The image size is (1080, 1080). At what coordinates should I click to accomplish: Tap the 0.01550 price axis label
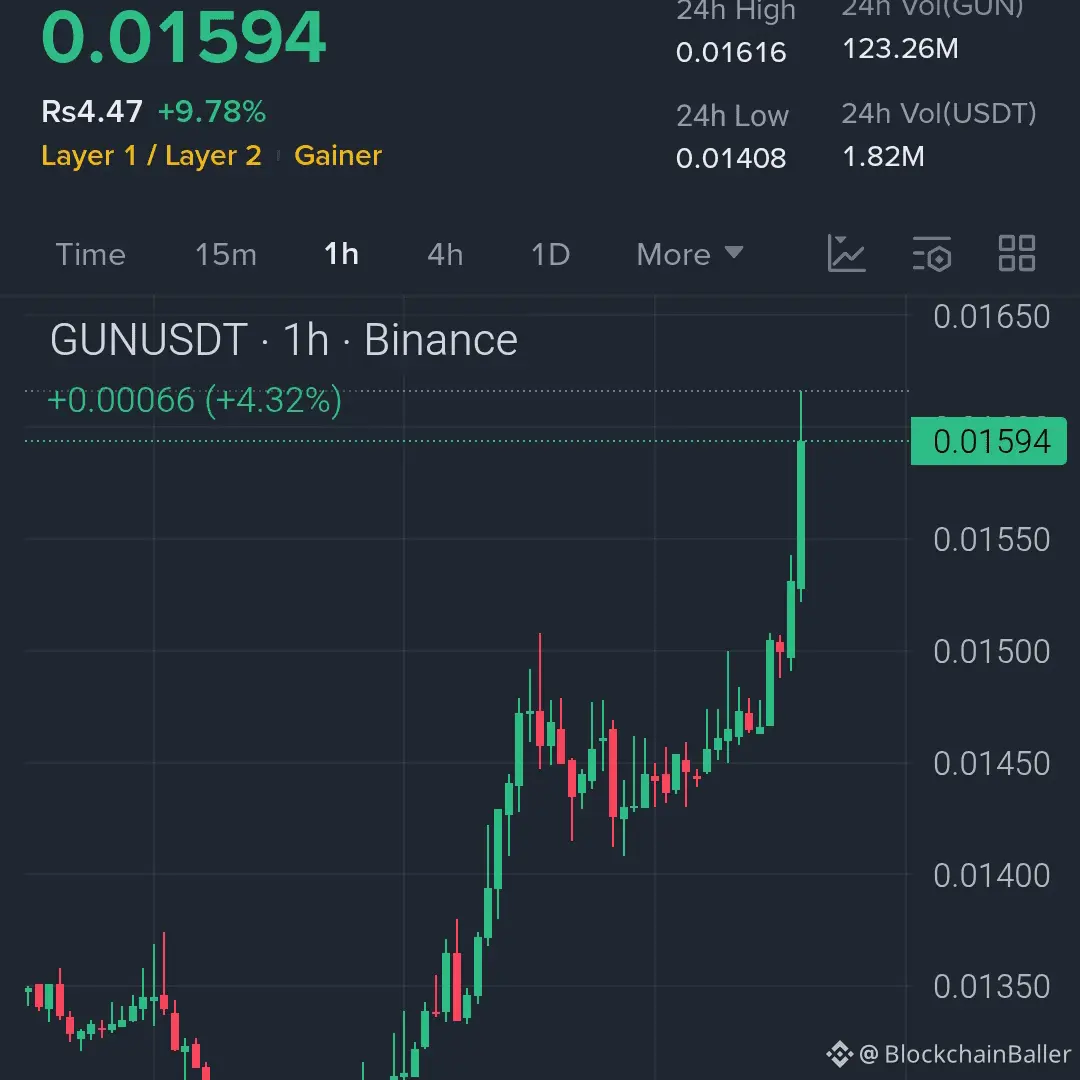992,539
